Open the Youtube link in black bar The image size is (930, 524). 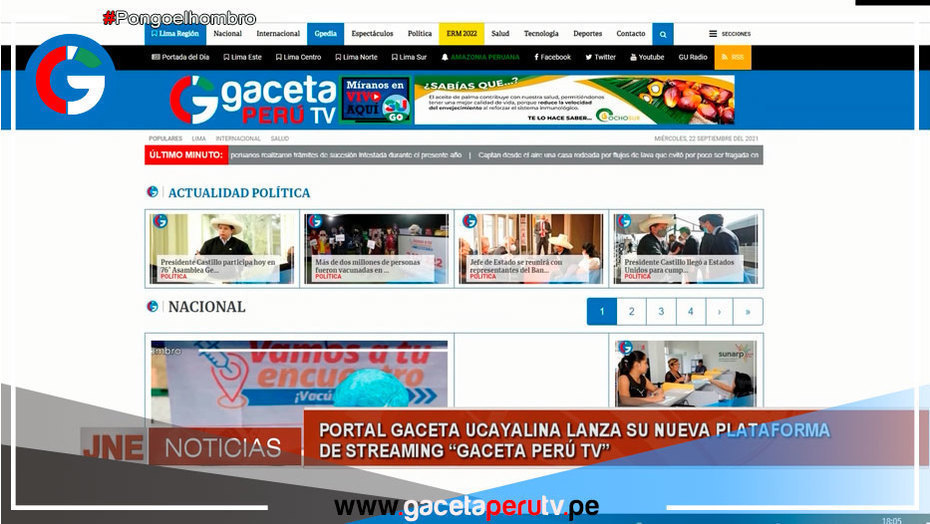pyautogui.click(x=646, y=58)
